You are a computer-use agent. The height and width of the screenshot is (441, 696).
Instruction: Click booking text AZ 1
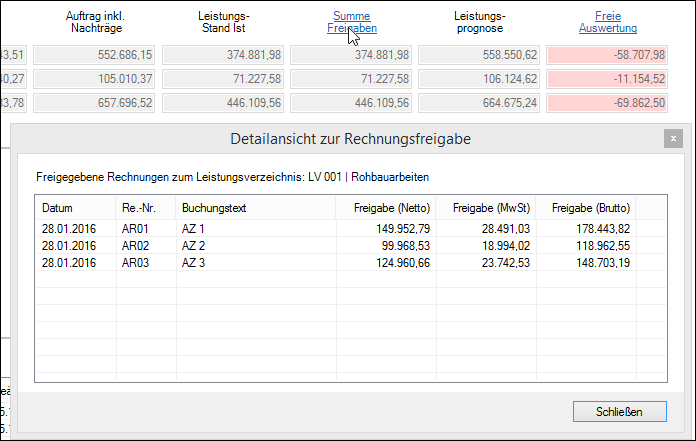[193, 229]
